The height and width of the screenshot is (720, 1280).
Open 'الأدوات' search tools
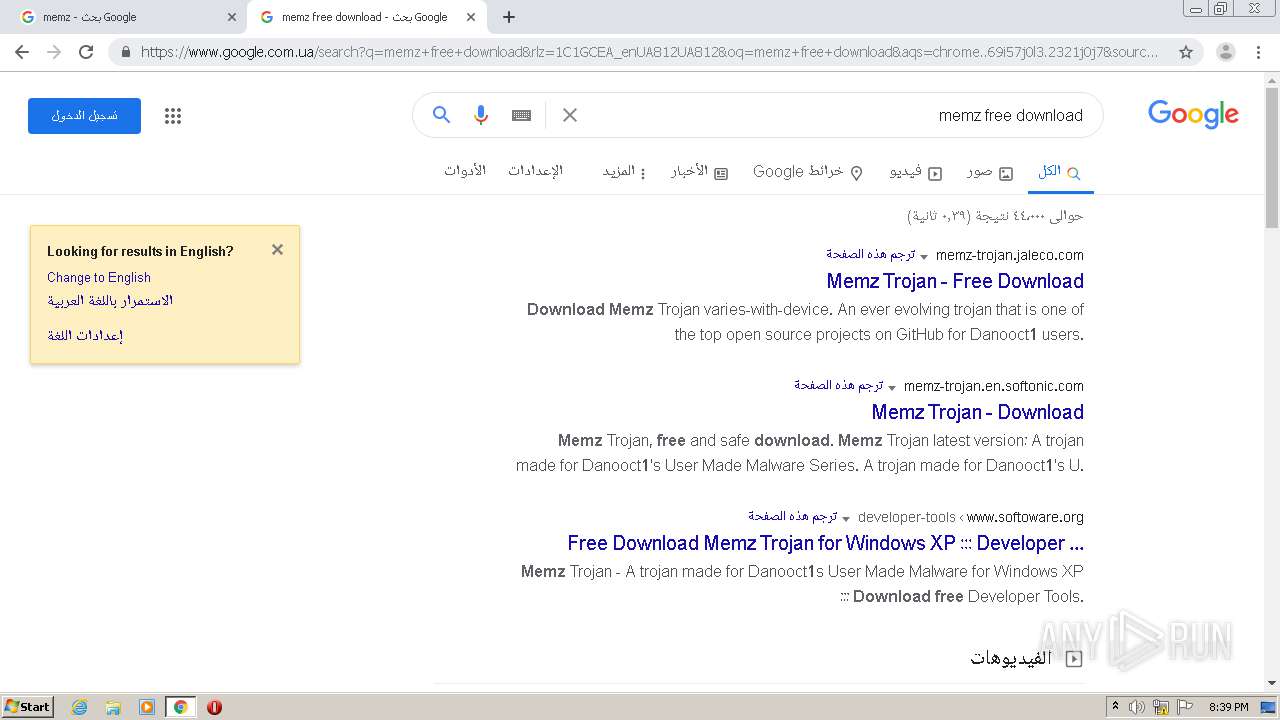(x=465, y=171)
